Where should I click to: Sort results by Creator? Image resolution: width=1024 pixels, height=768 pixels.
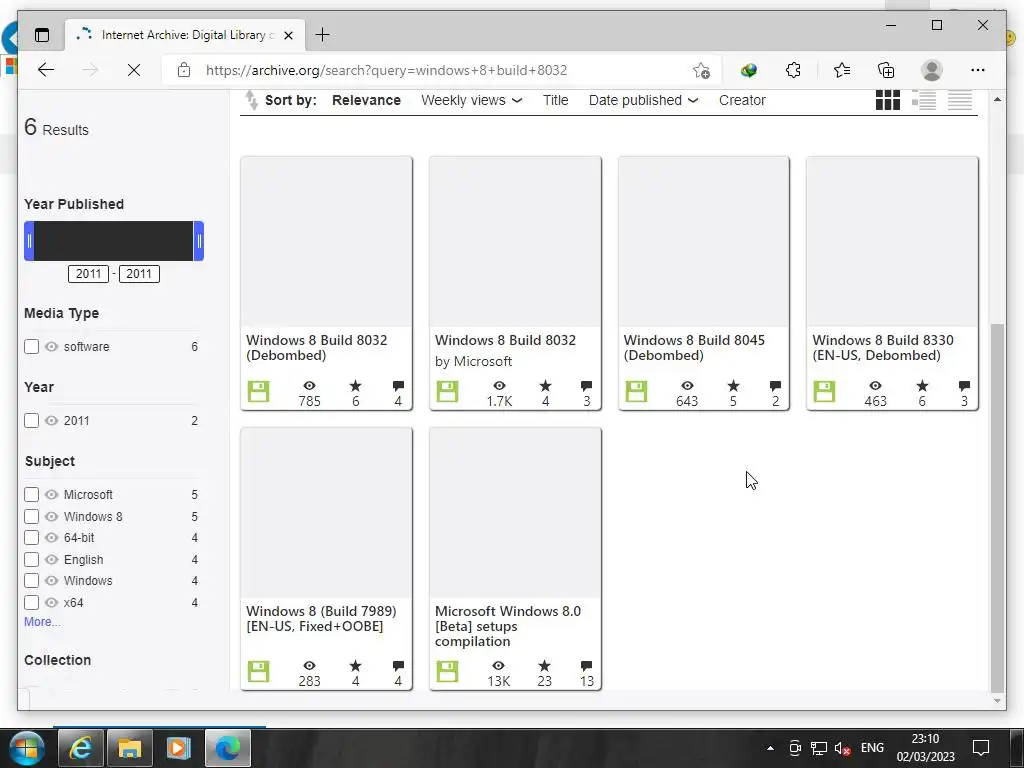(742, 100)
